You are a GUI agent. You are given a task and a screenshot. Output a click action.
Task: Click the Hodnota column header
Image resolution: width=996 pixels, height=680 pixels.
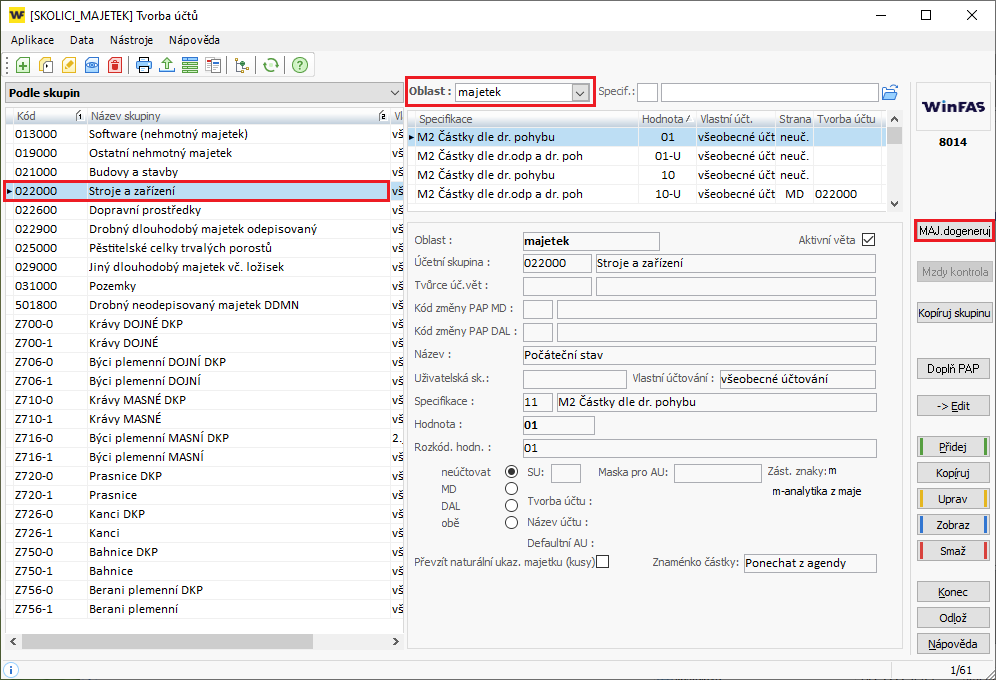(x=667, y=119)
